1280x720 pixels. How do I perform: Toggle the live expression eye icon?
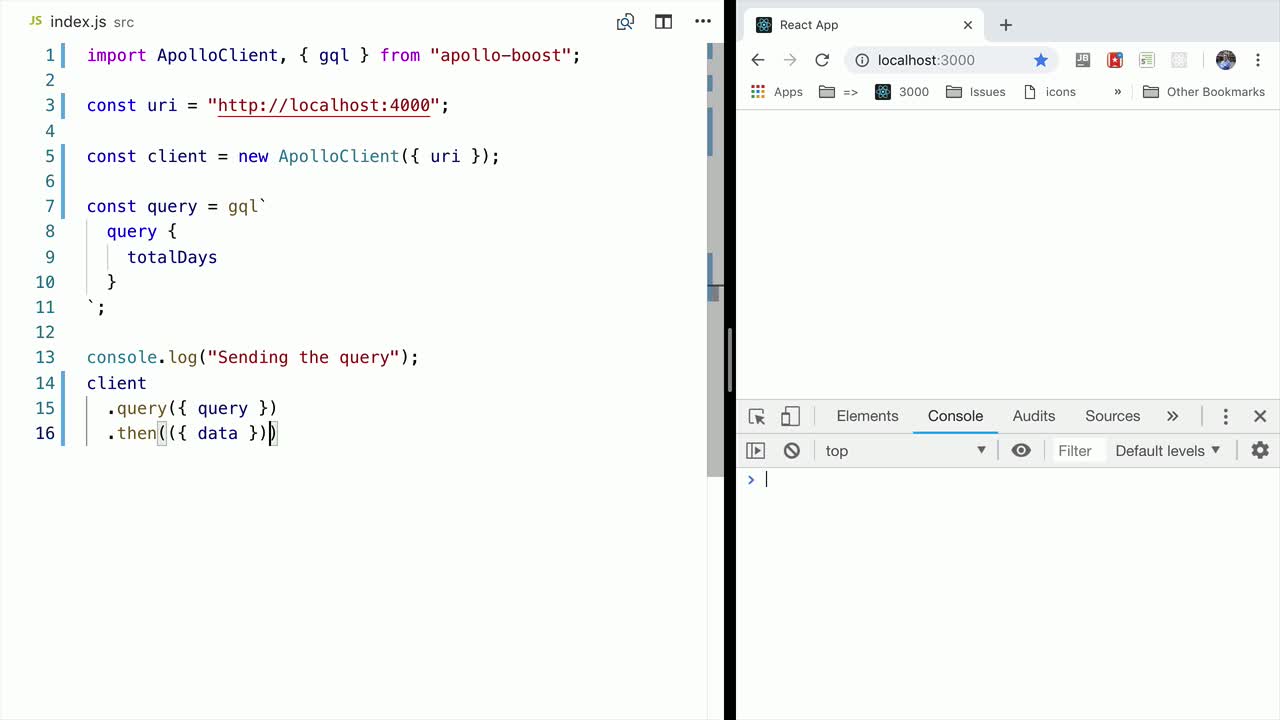(1021, 451)
